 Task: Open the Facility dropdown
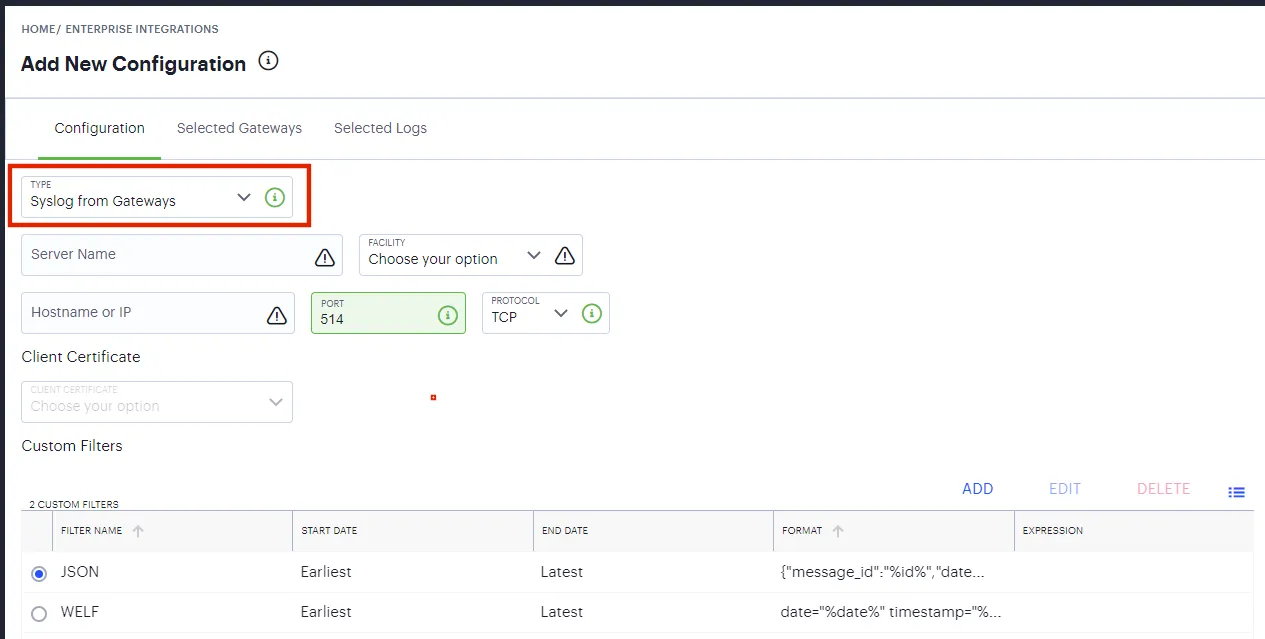pos(471,255)
